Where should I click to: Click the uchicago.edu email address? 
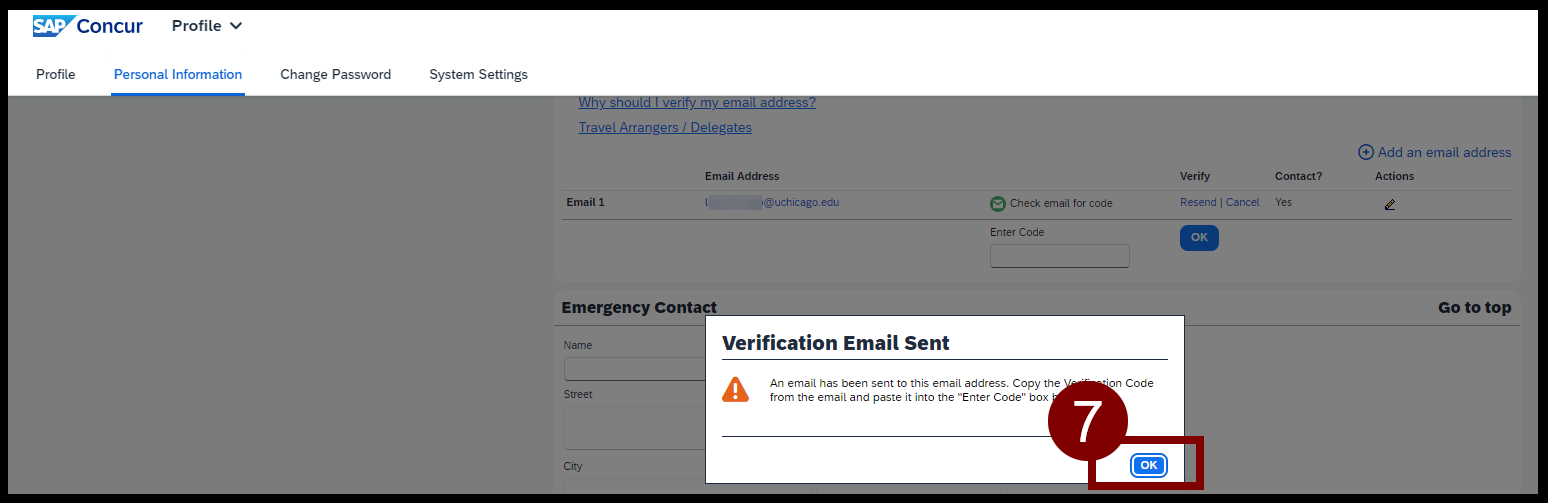pos(772,202)
